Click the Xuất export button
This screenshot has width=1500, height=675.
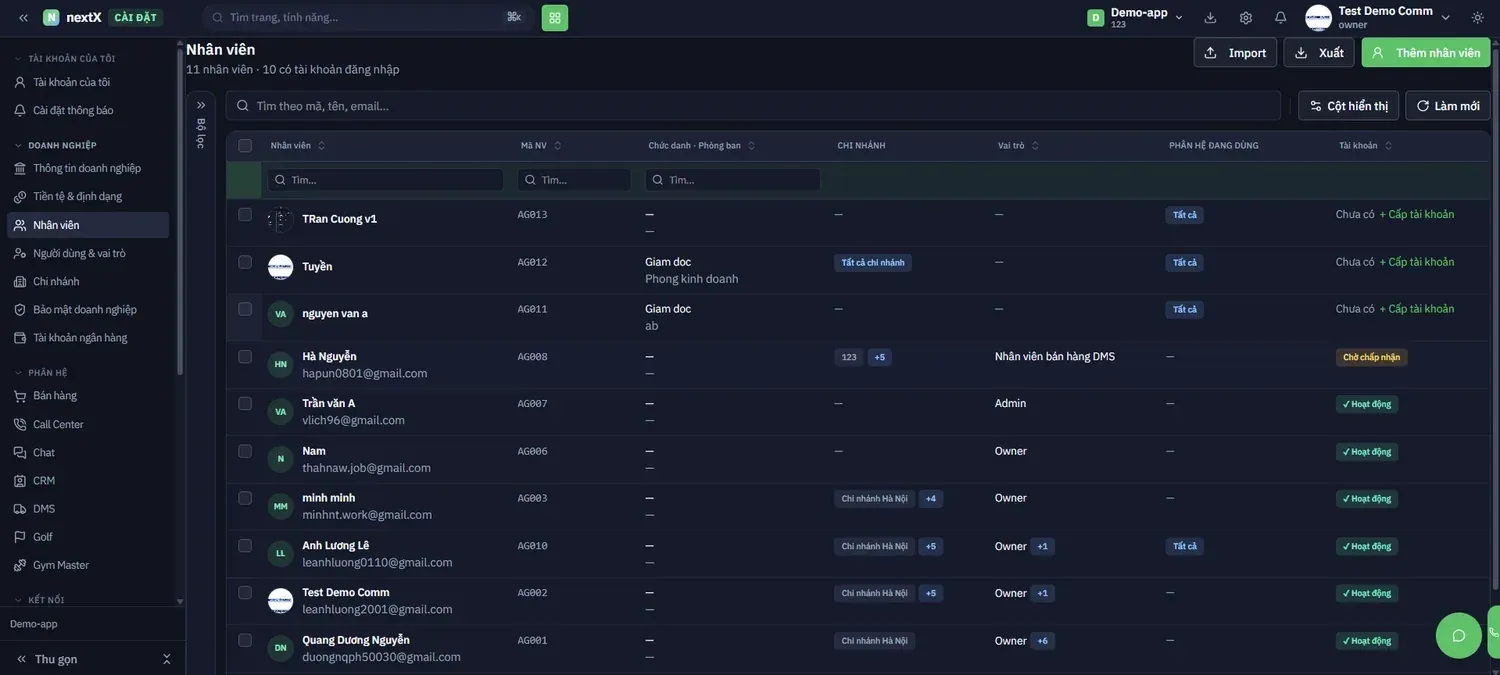(x=1319, y=53)
